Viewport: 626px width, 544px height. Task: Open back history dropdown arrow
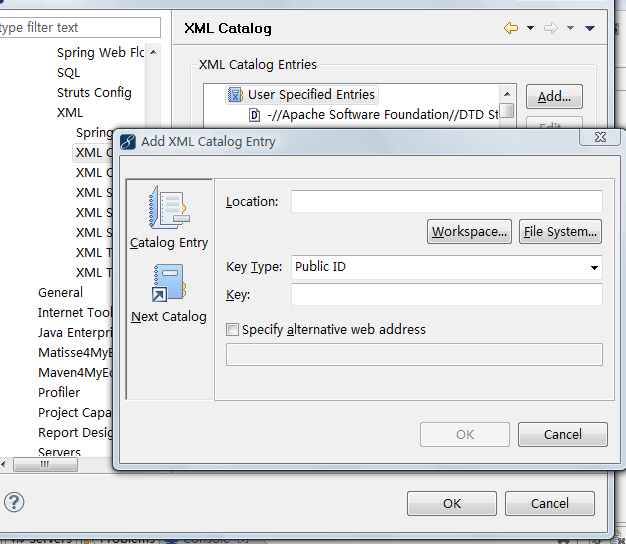(x=530, y=28)
